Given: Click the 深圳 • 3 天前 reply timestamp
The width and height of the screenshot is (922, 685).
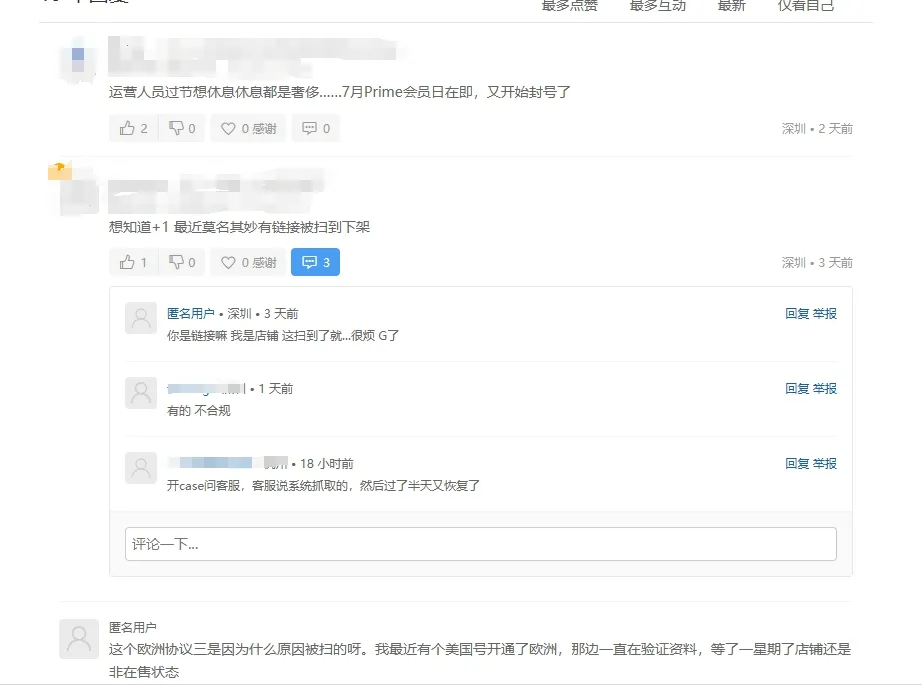Looking at the screenshot, I should (817, 262).
